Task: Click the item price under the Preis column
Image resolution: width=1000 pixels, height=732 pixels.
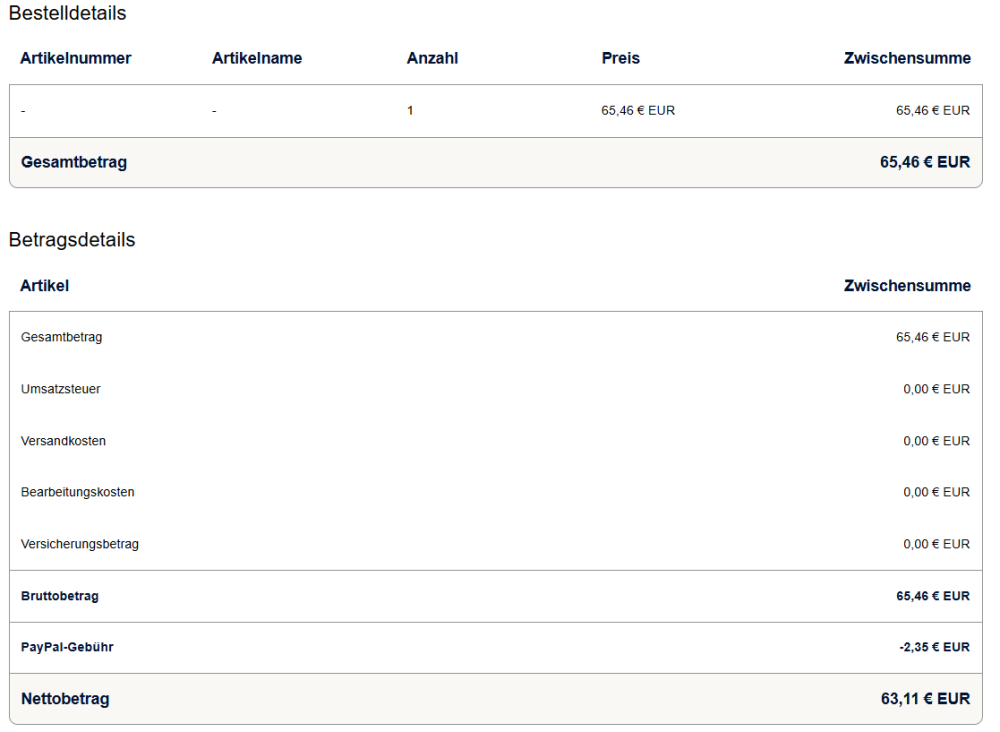Action: coord(637,111)
